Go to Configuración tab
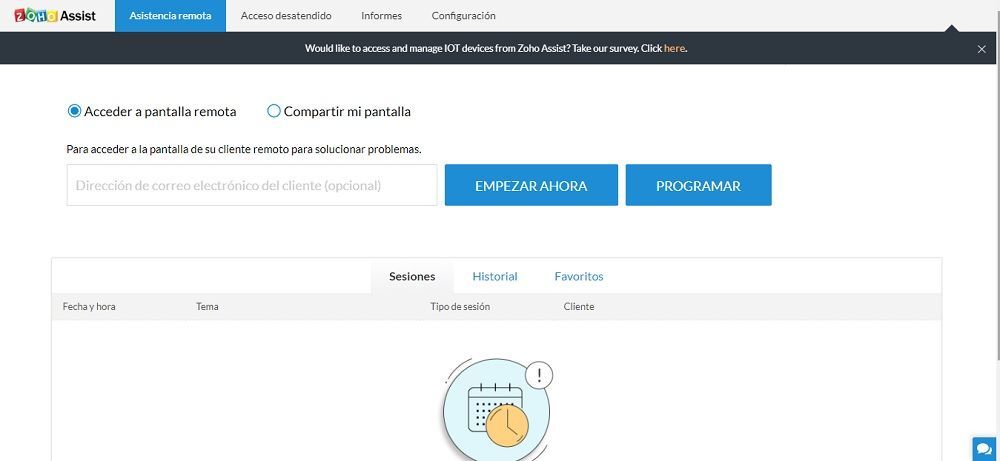 tap(464, 16)
